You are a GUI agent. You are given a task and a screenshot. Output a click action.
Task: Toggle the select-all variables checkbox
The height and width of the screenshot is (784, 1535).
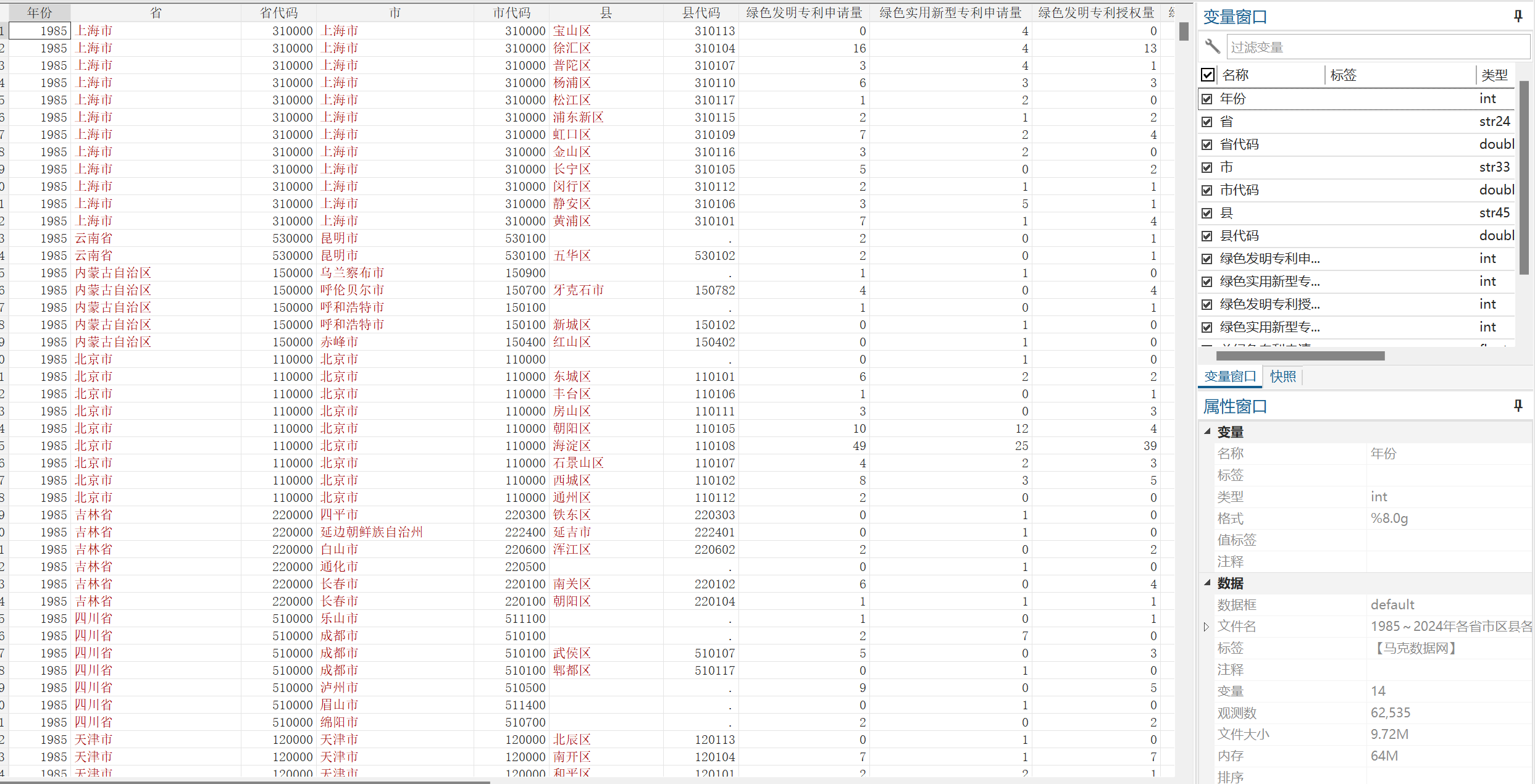pyautogui.click(x=1208, y=75)
